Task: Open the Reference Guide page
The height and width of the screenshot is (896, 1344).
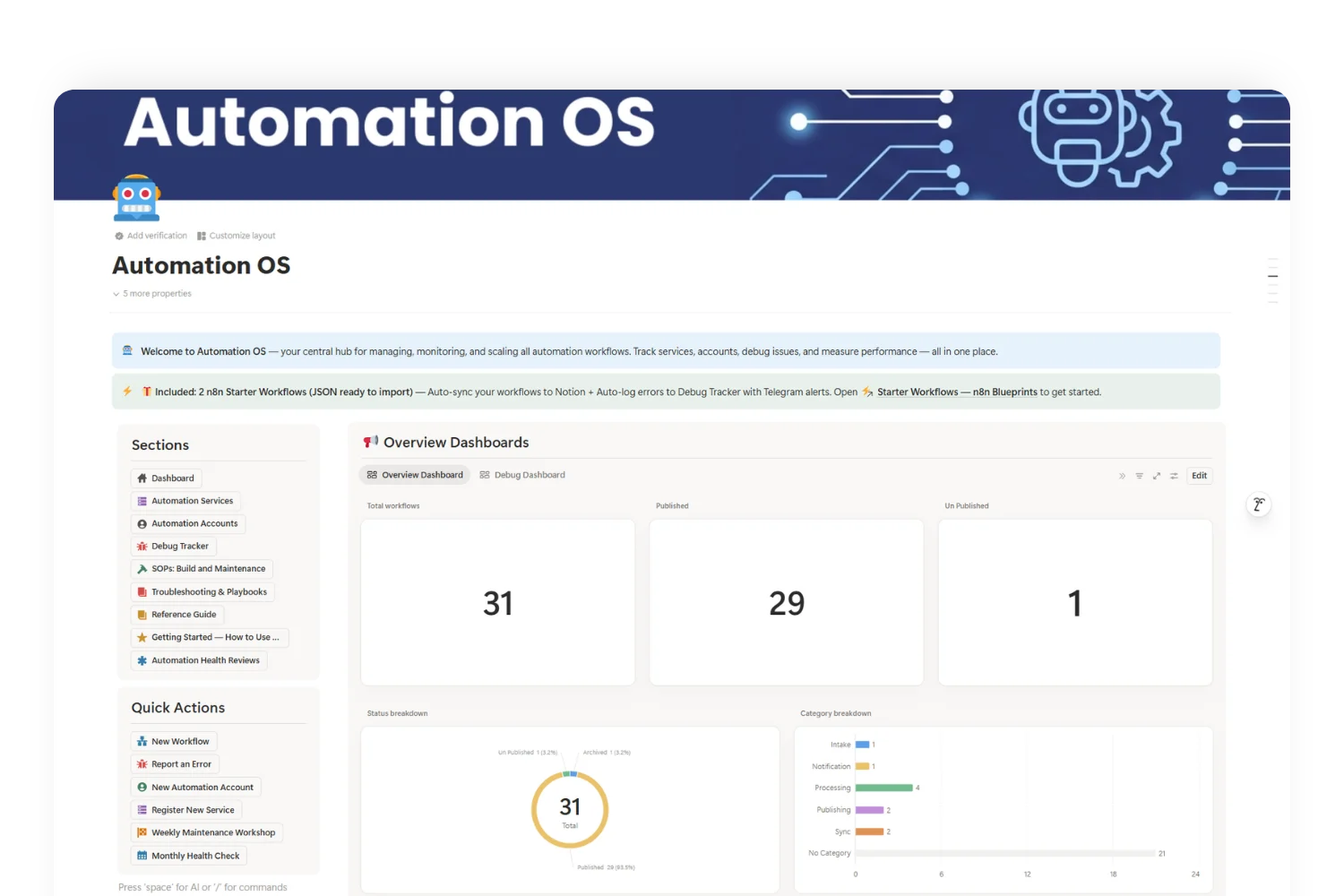Action: (x=177, y=615)
